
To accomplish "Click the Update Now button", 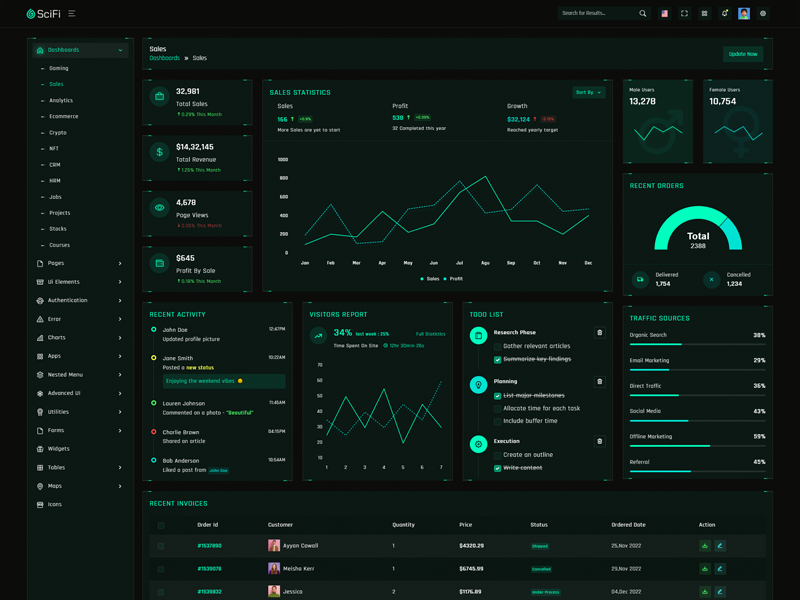I will (x=743, y=54).
